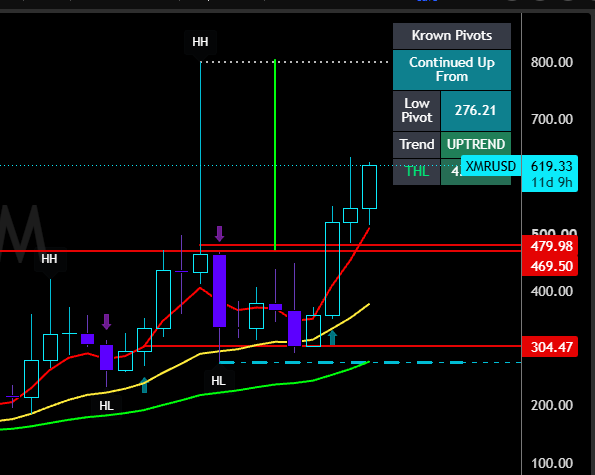The image size is (595, 475).
Task: Click the green UPTREND status cell
Action: tap(475, 145)
